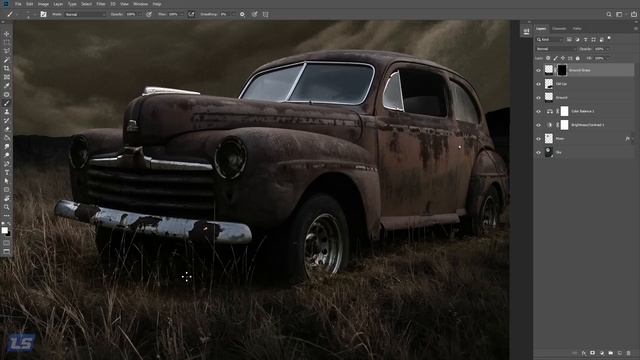Image resolution: width=640 pixels, height=360 pixels.
Task: Hide the Color Balance 1 adjustment layer
Action: click(x=538, y=111)
